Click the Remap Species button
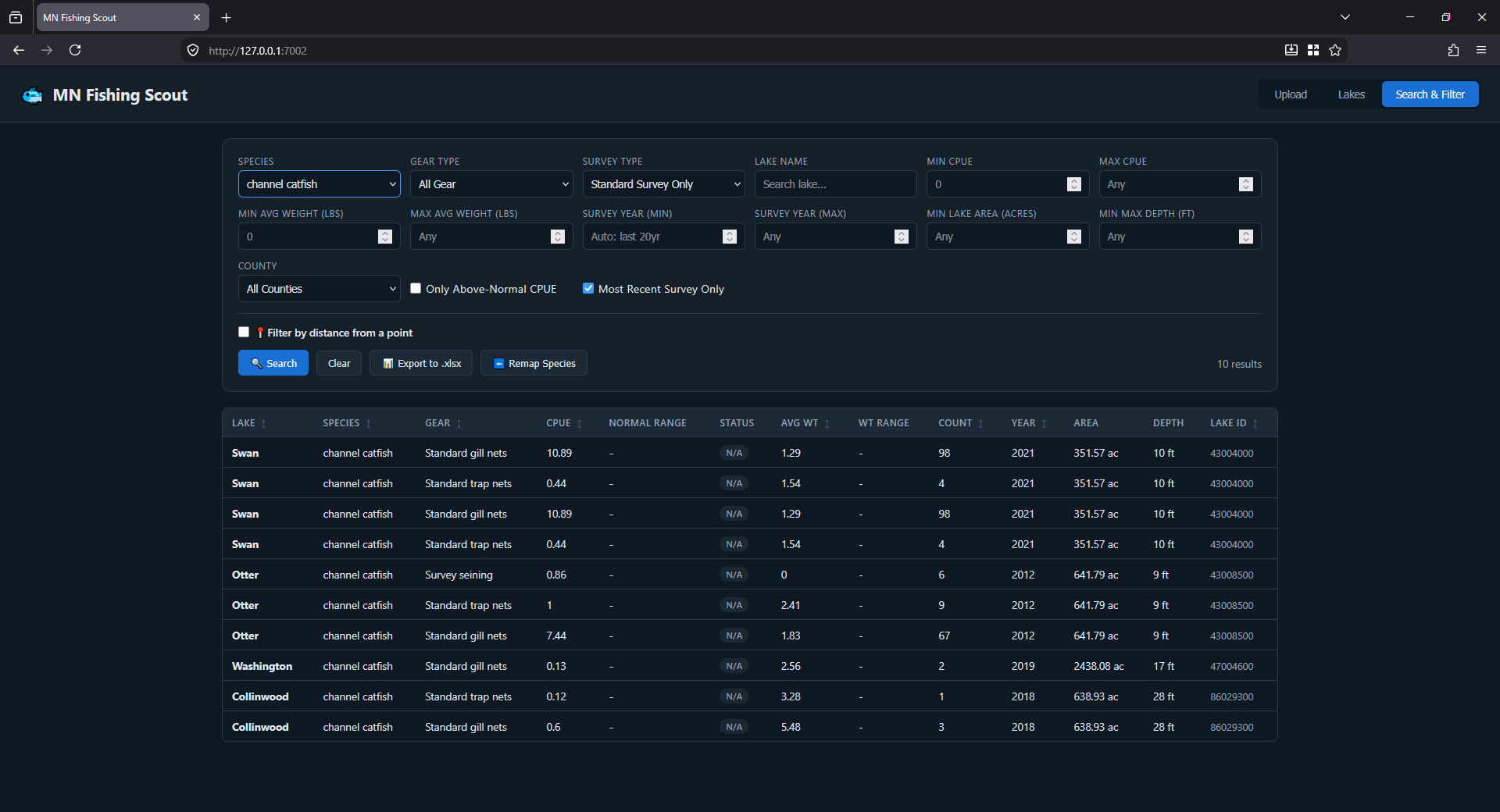Viewport: 1500px width, 812px height. tap(534, 363)
